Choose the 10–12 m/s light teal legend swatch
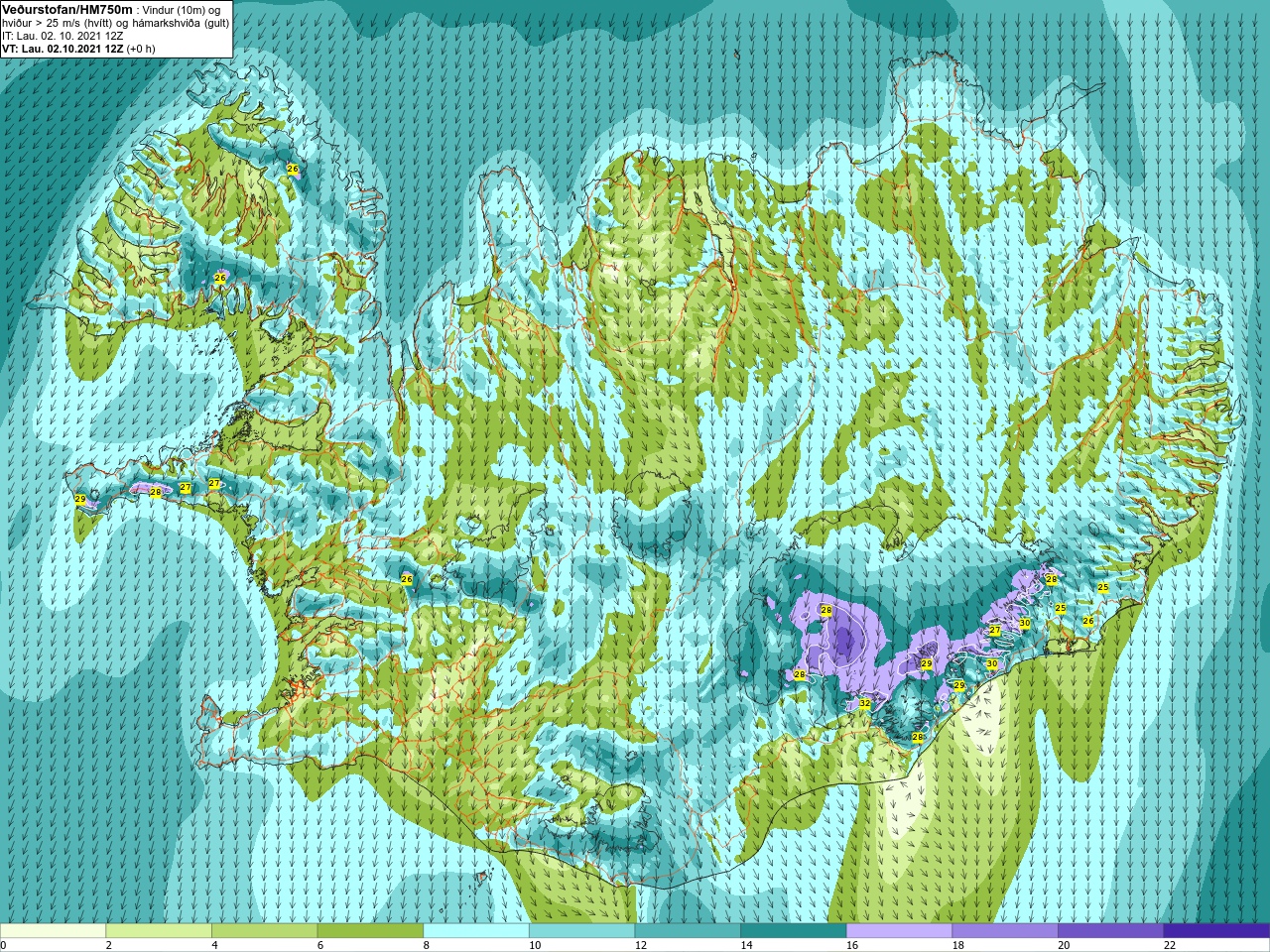1270x952 pixels. (x=581, y=930)
